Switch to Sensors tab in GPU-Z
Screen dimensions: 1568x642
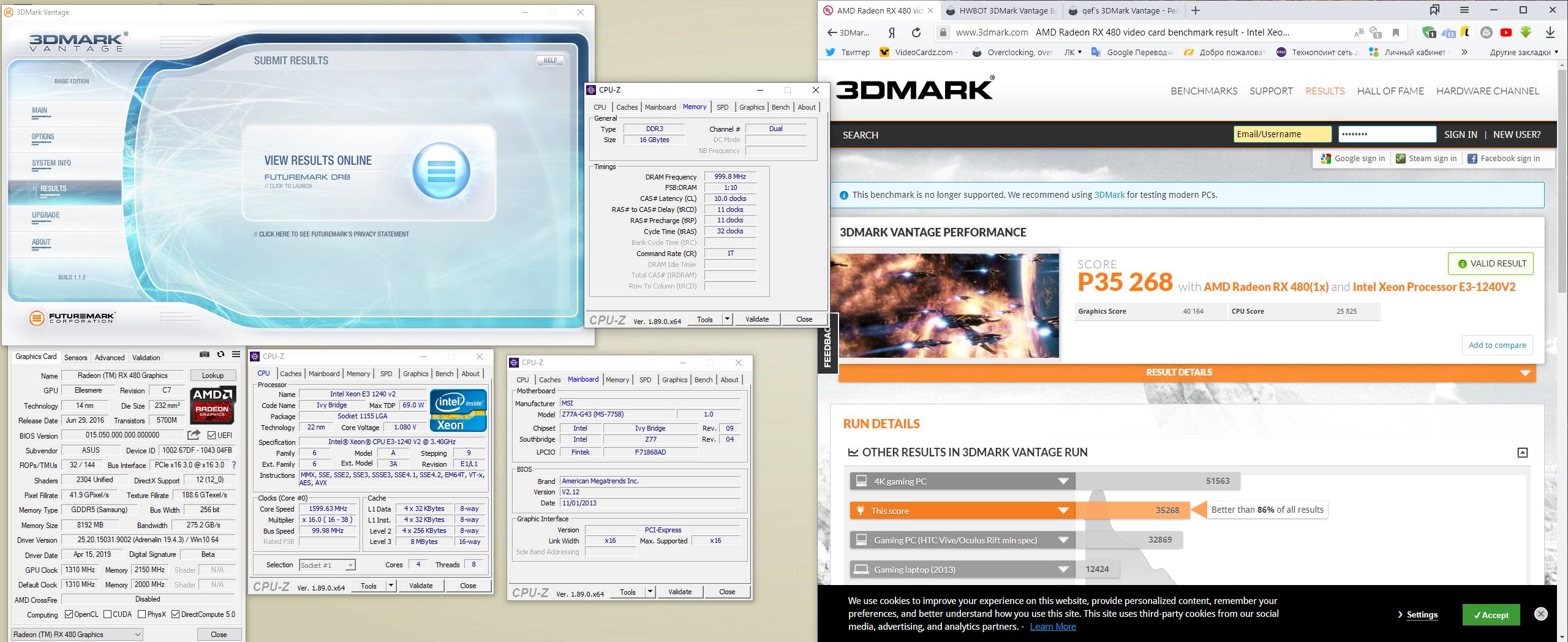click(x=75, y=357)
